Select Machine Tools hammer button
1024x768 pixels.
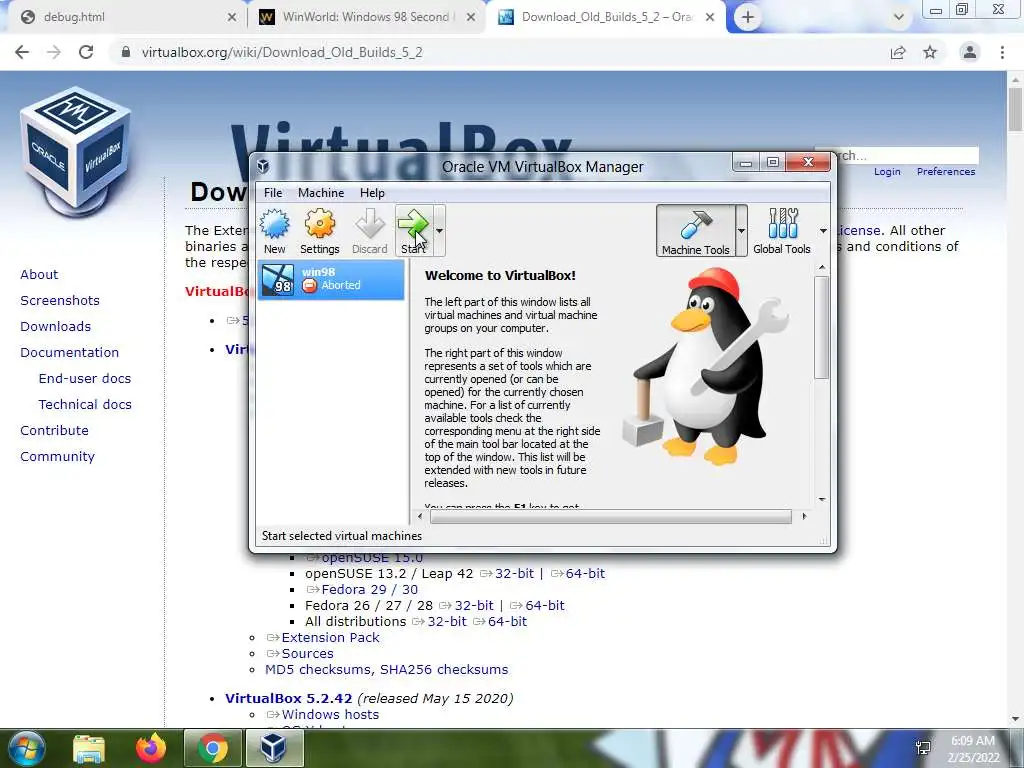tap(696, 231)
